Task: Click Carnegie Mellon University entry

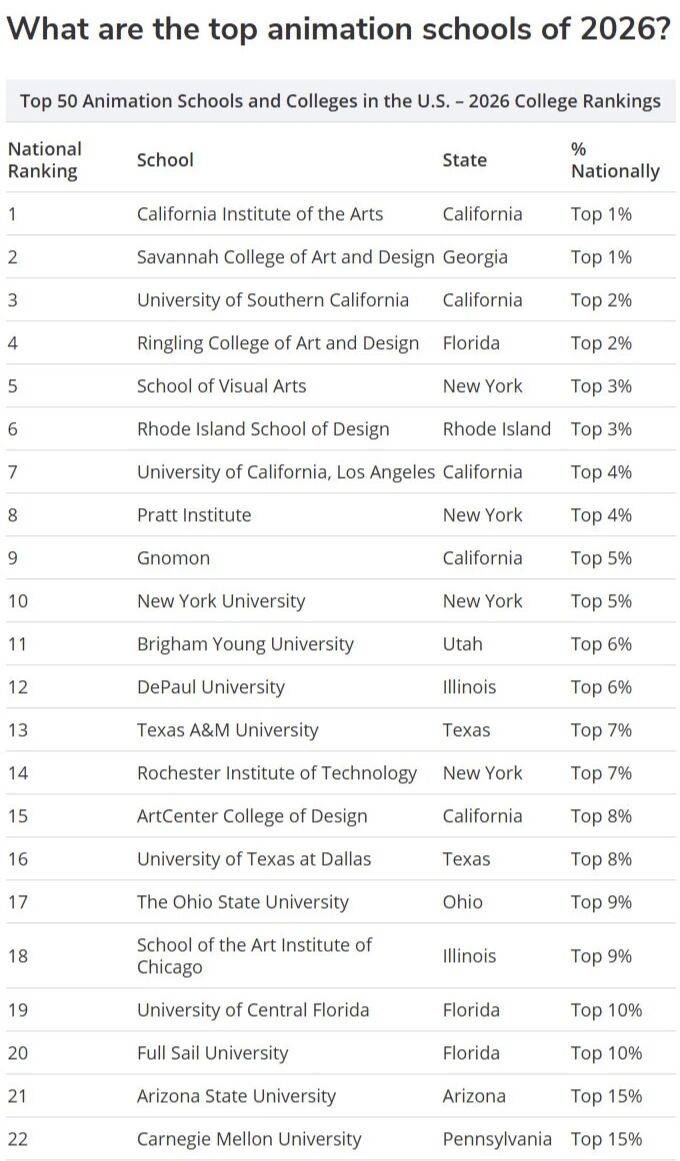Action: (x=249, y=1139)
